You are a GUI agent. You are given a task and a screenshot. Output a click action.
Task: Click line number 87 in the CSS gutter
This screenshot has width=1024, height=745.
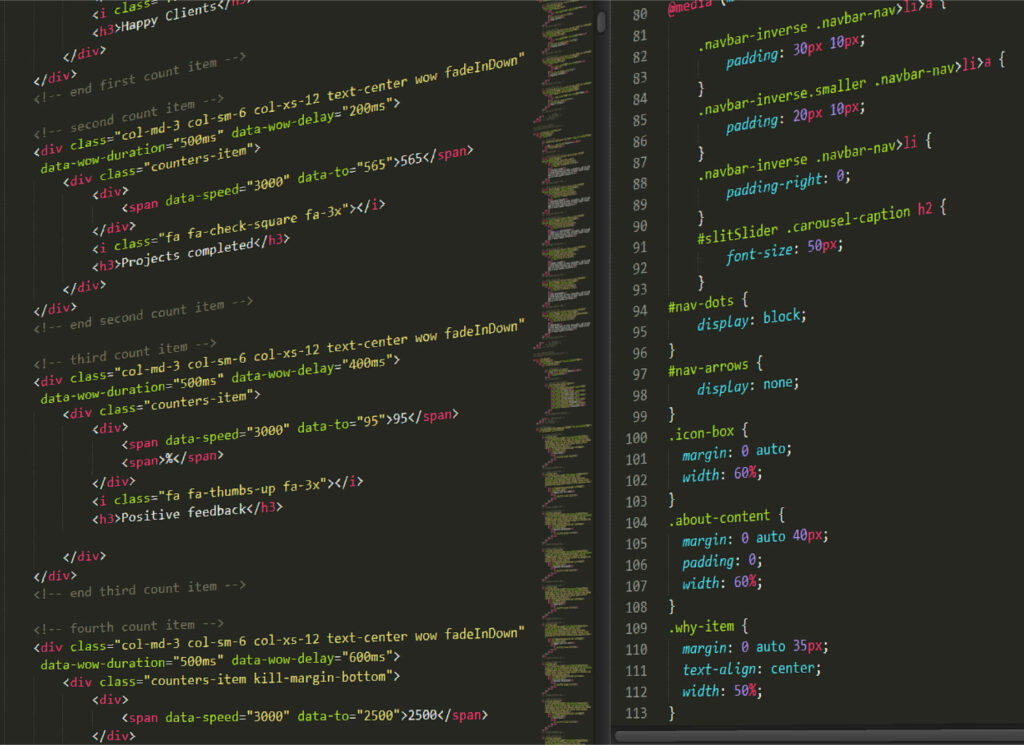tap(639, 163)
